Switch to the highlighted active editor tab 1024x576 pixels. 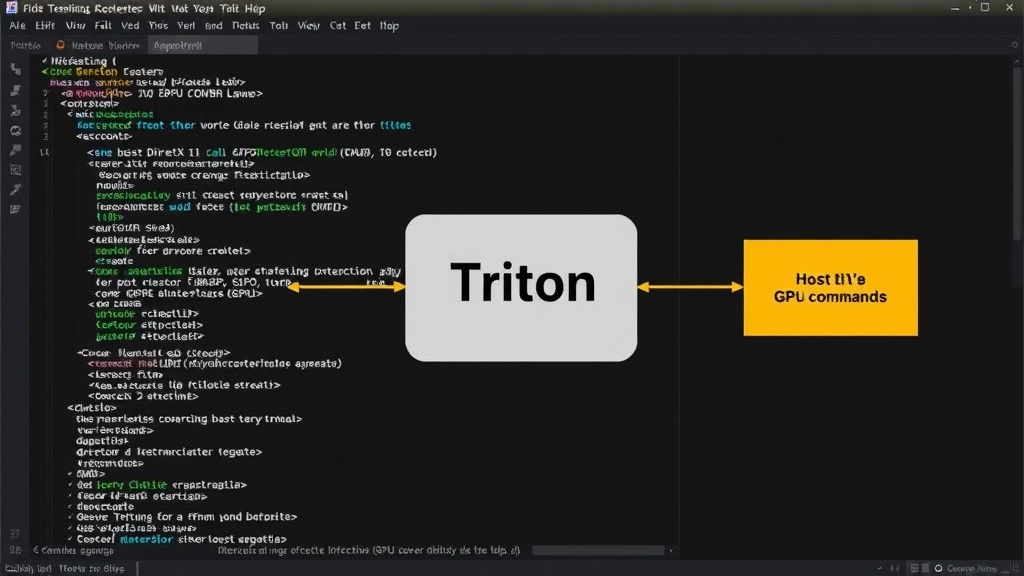(x=203, y=46)
